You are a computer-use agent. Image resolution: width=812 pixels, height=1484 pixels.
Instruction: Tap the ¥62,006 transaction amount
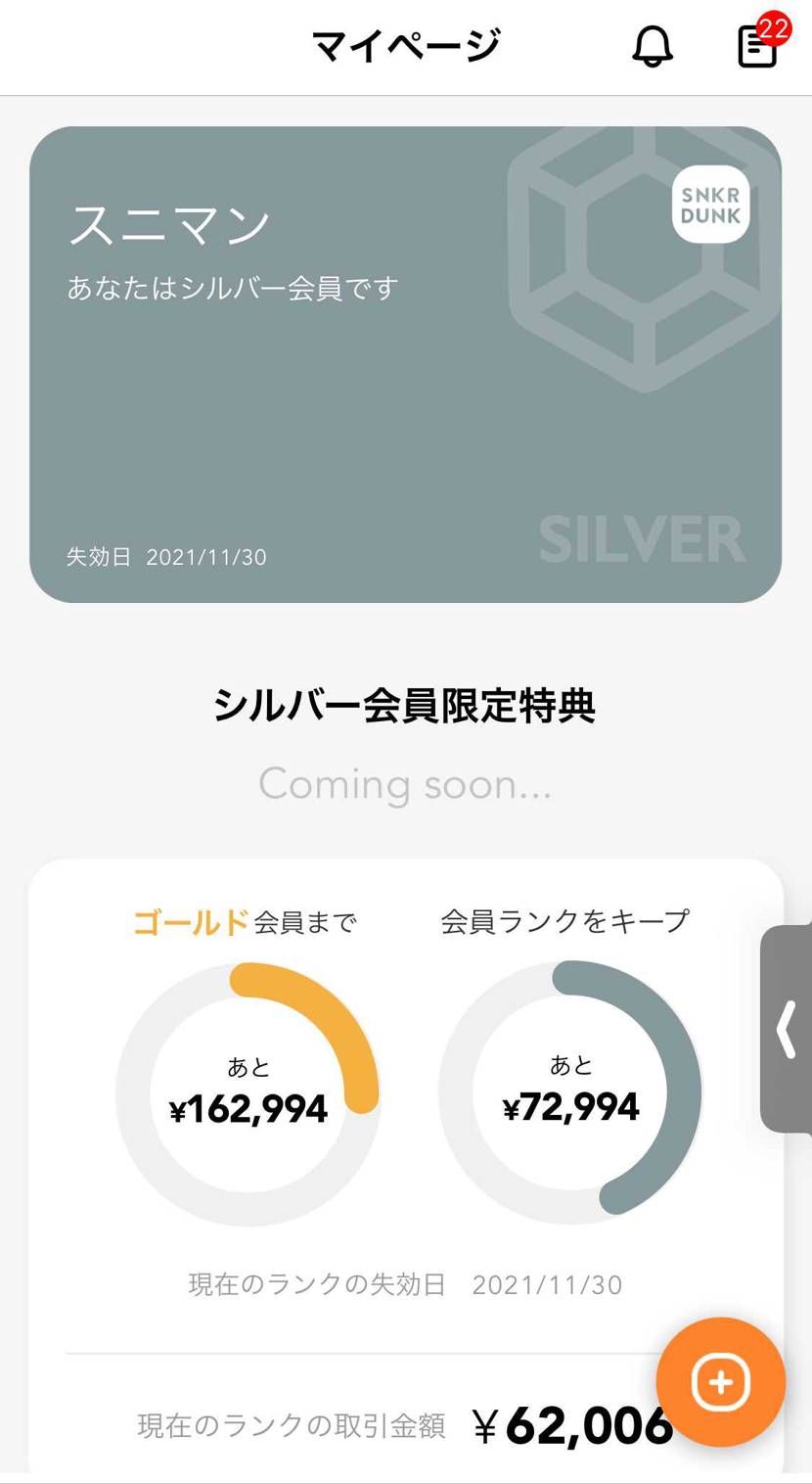coord(573,1428)
